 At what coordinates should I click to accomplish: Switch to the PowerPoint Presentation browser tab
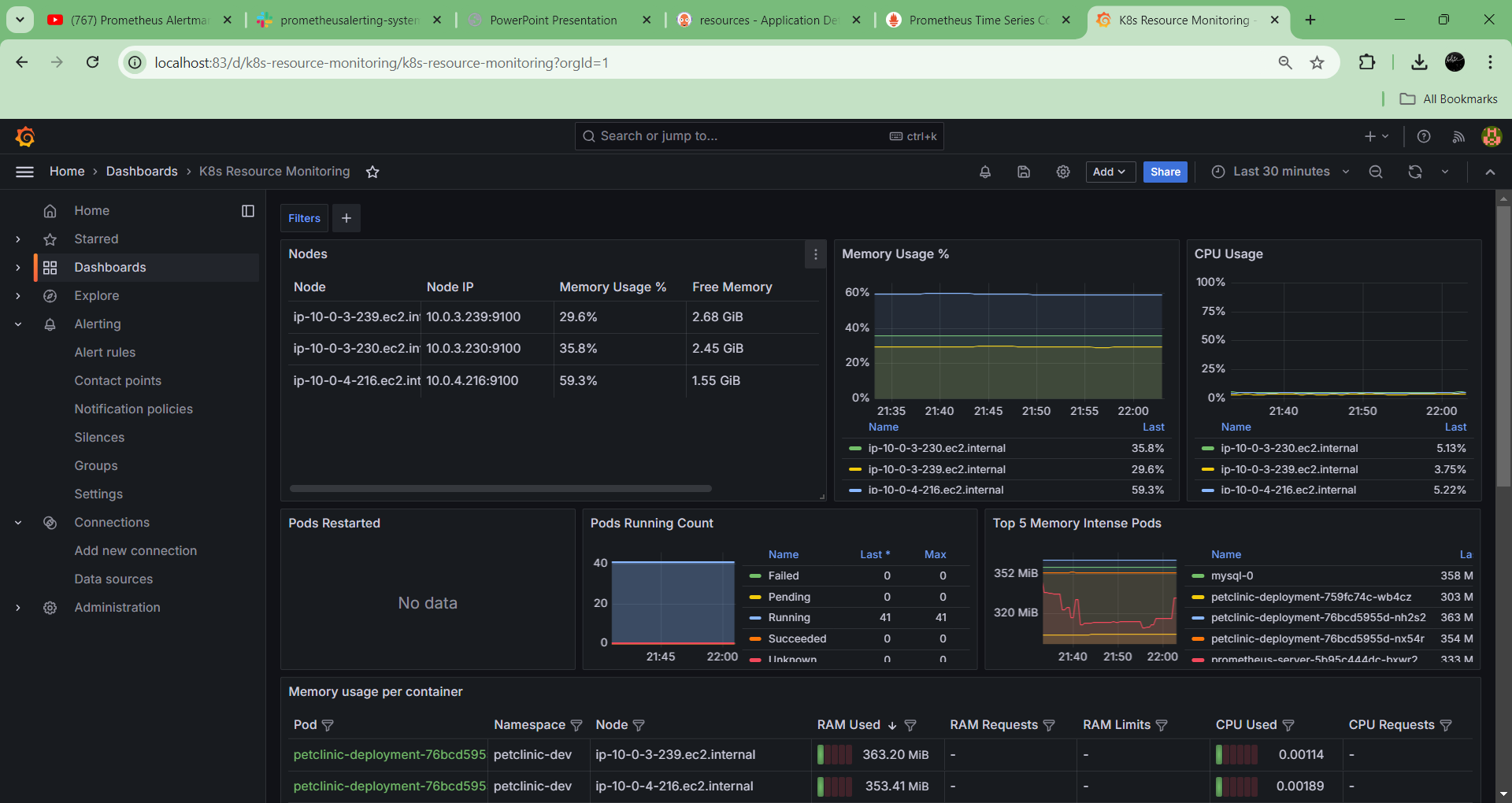(x=553, y=20)
